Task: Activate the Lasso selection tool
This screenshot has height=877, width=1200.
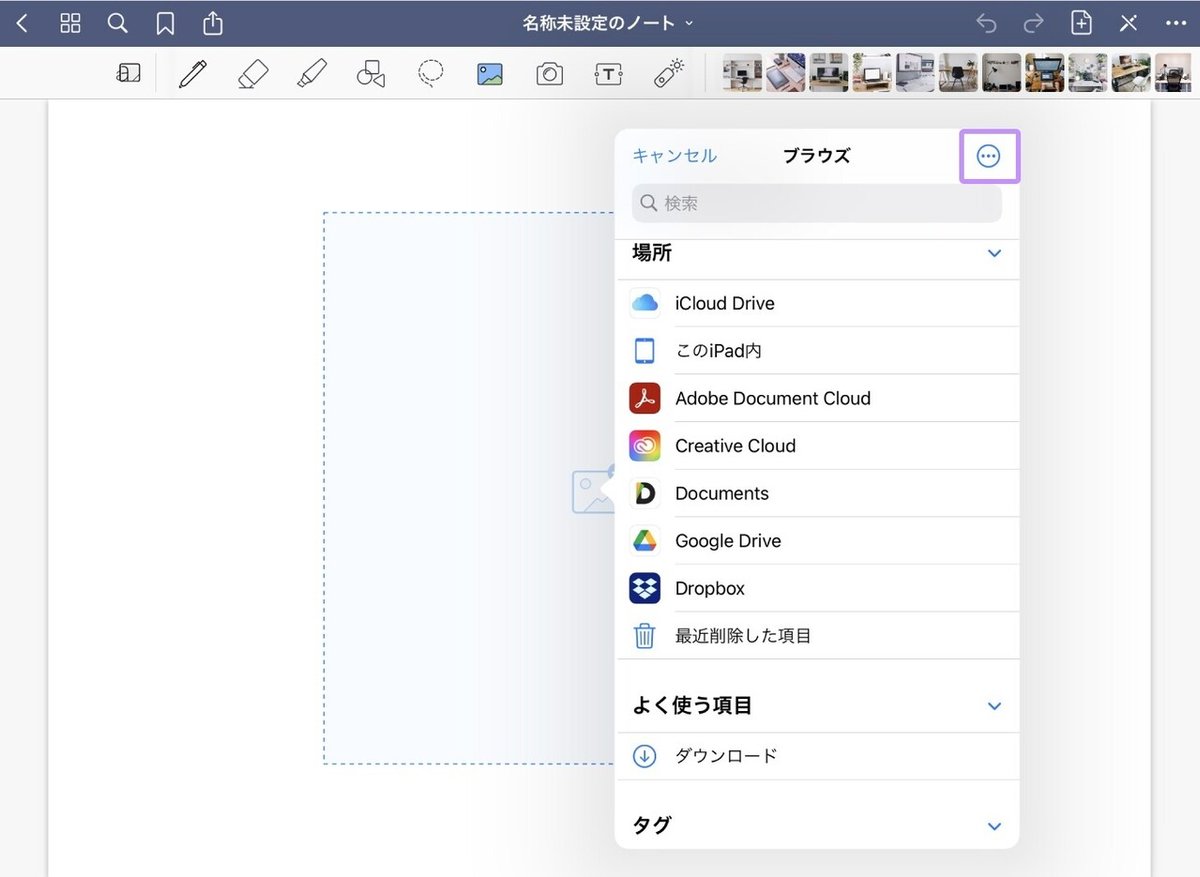Action: click(430, 73)
